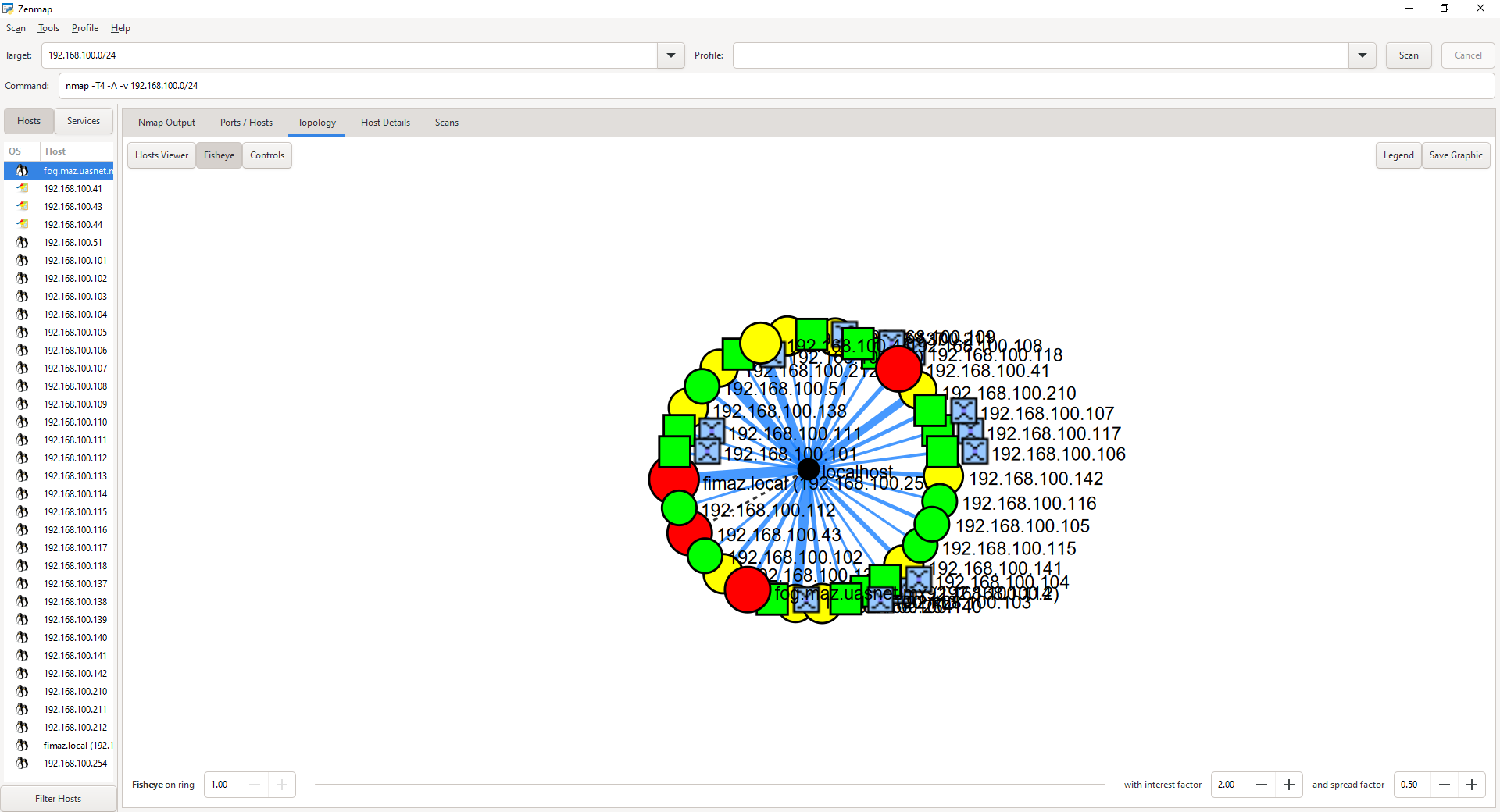
Task: Click the switch icon beside 192.168.100.107
Action: coord(963,411)
